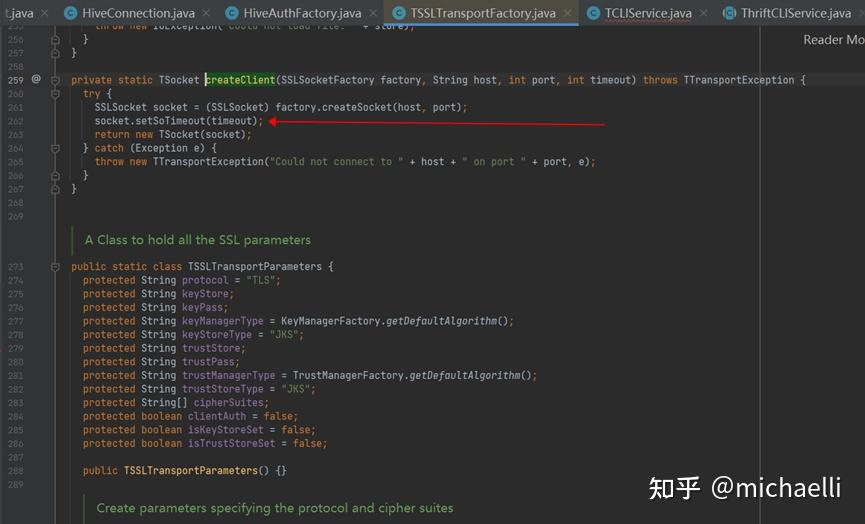Click the ThriftCLIService.java class file icon
The height and width of the screenshot is (524, 865).
[730, 13]
